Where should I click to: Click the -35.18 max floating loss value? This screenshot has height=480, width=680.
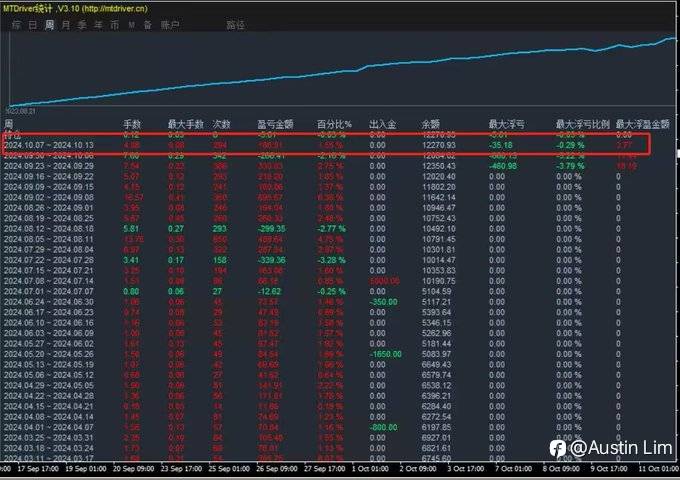click(x=500, y=145)
